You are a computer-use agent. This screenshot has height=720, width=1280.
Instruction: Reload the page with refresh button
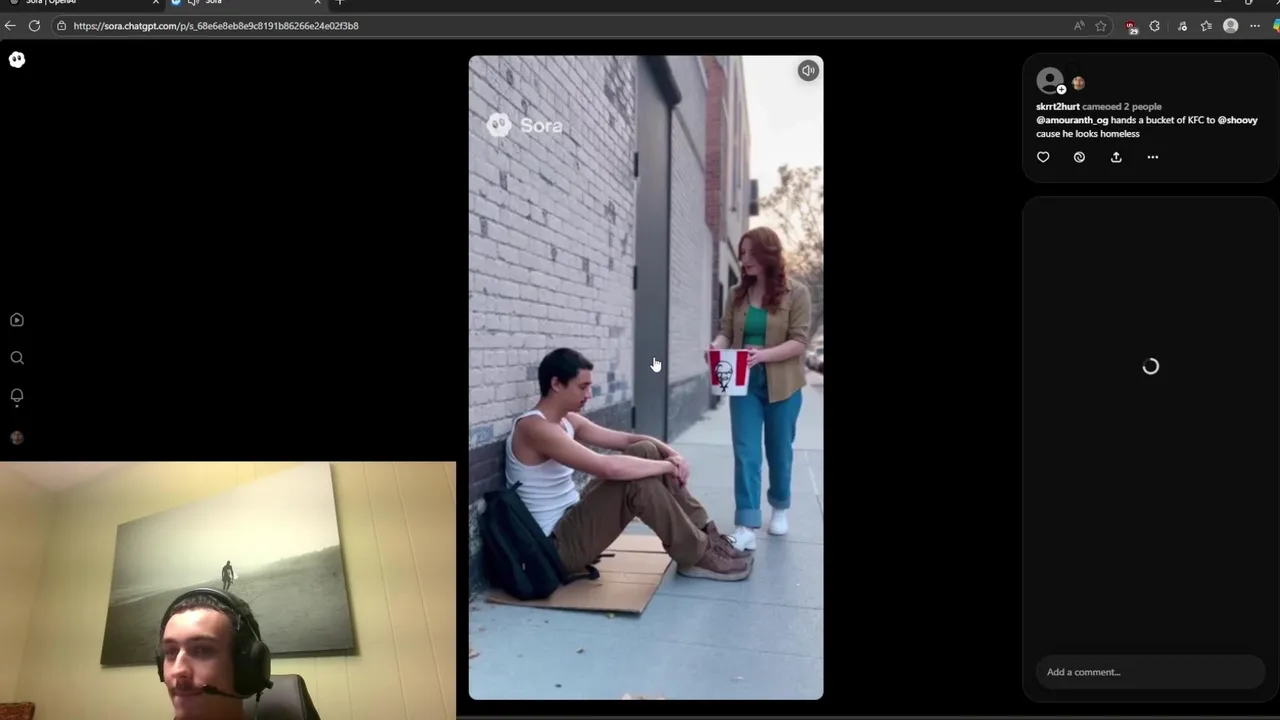(x=34, y=26)
